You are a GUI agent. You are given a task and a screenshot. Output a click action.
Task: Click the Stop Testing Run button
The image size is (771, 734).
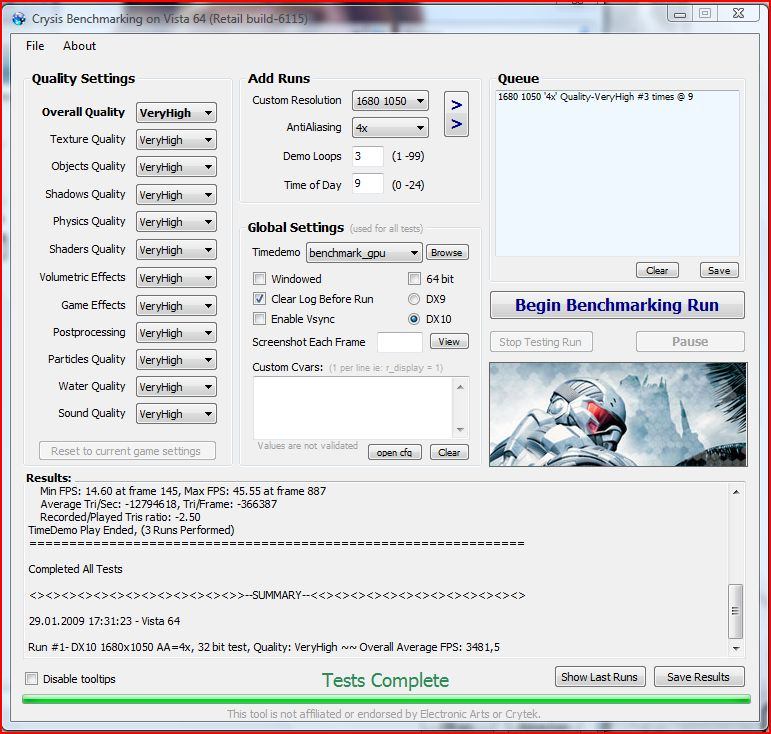coord(541,342)
